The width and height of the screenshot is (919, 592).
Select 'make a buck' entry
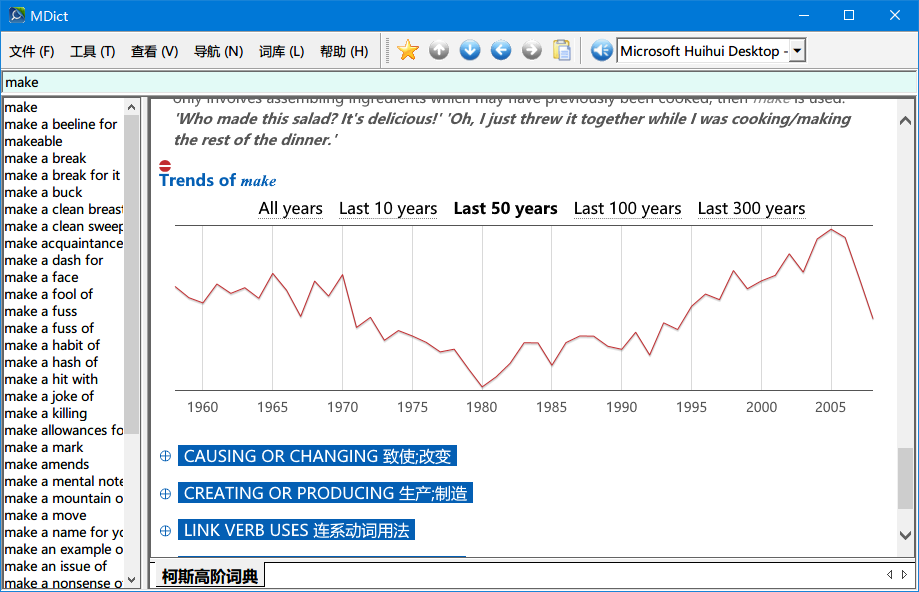tap(43, 192)
